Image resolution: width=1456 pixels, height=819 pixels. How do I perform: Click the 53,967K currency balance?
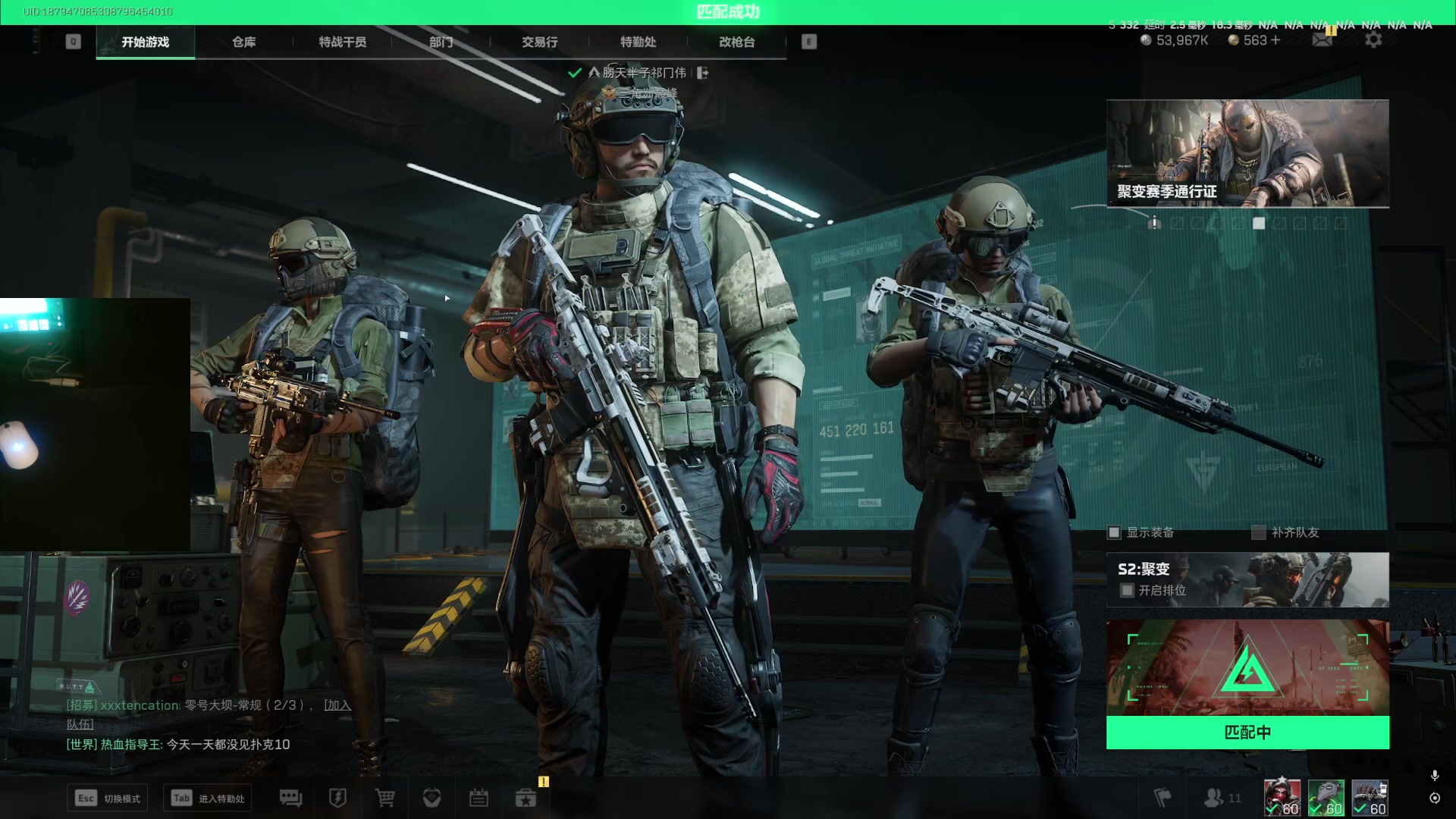(1182, 40)
